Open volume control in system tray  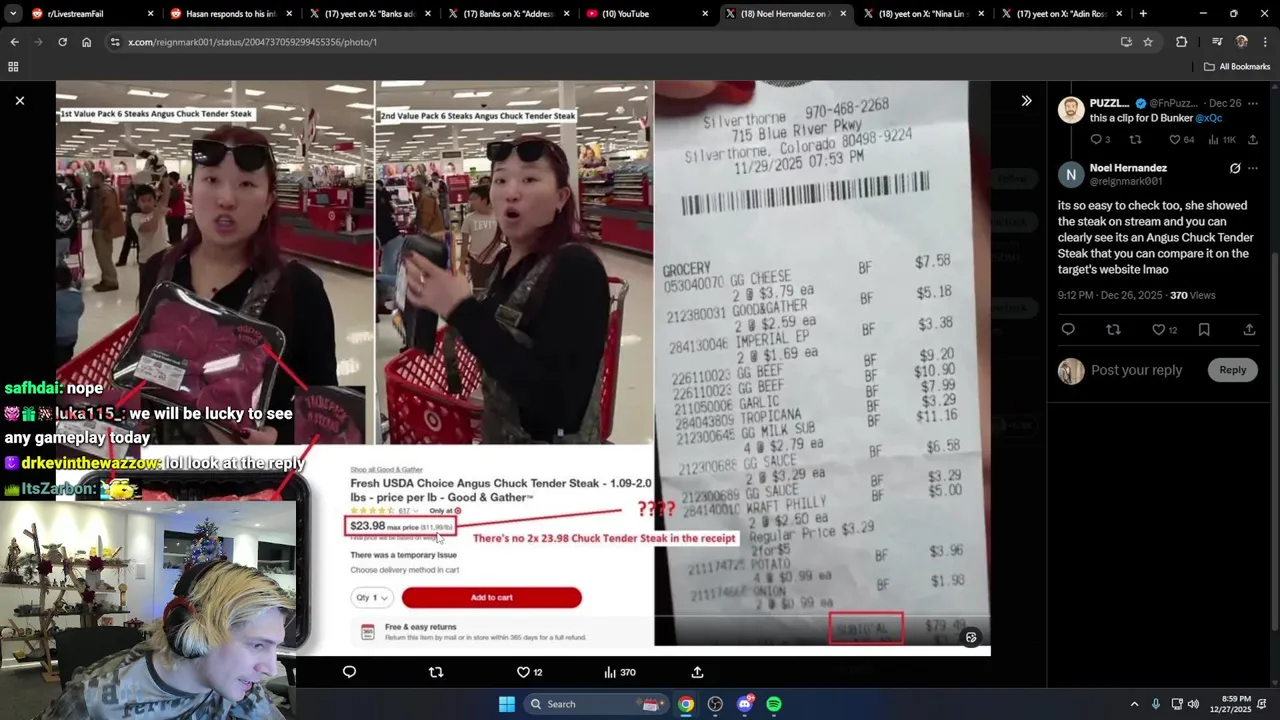(1193, 704)
